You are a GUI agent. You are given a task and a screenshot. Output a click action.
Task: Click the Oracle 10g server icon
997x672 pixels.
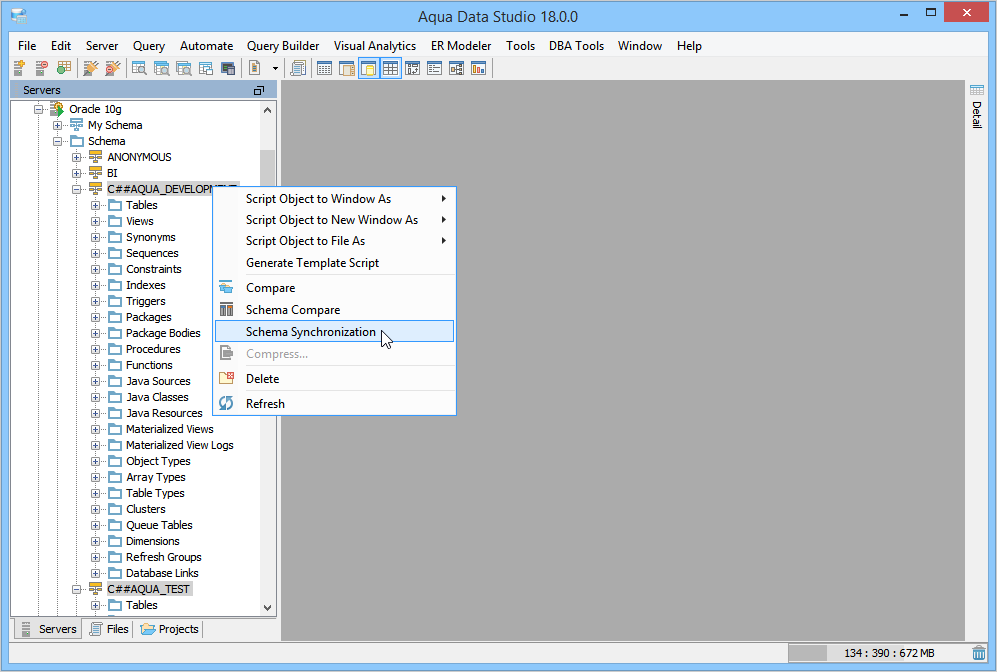[57, 109]
